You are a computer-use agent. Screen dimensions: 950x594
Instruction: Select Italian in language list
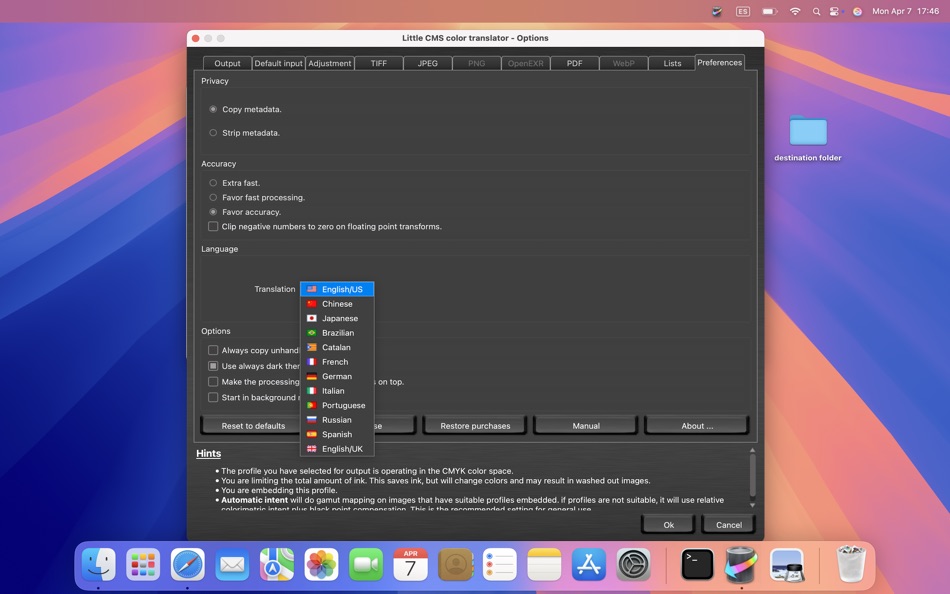click(337, 391)
